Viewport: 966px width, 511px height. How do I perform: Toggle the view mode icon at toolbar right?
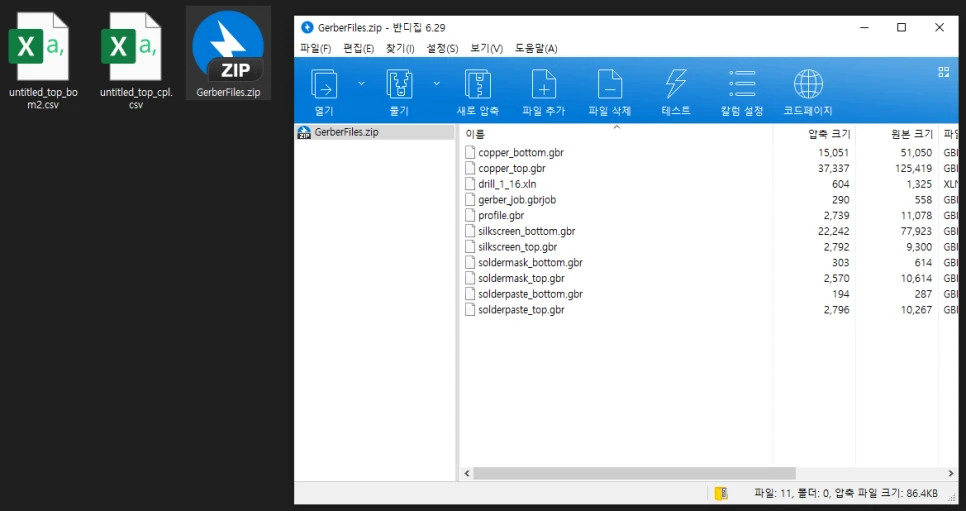click(943, 72)
